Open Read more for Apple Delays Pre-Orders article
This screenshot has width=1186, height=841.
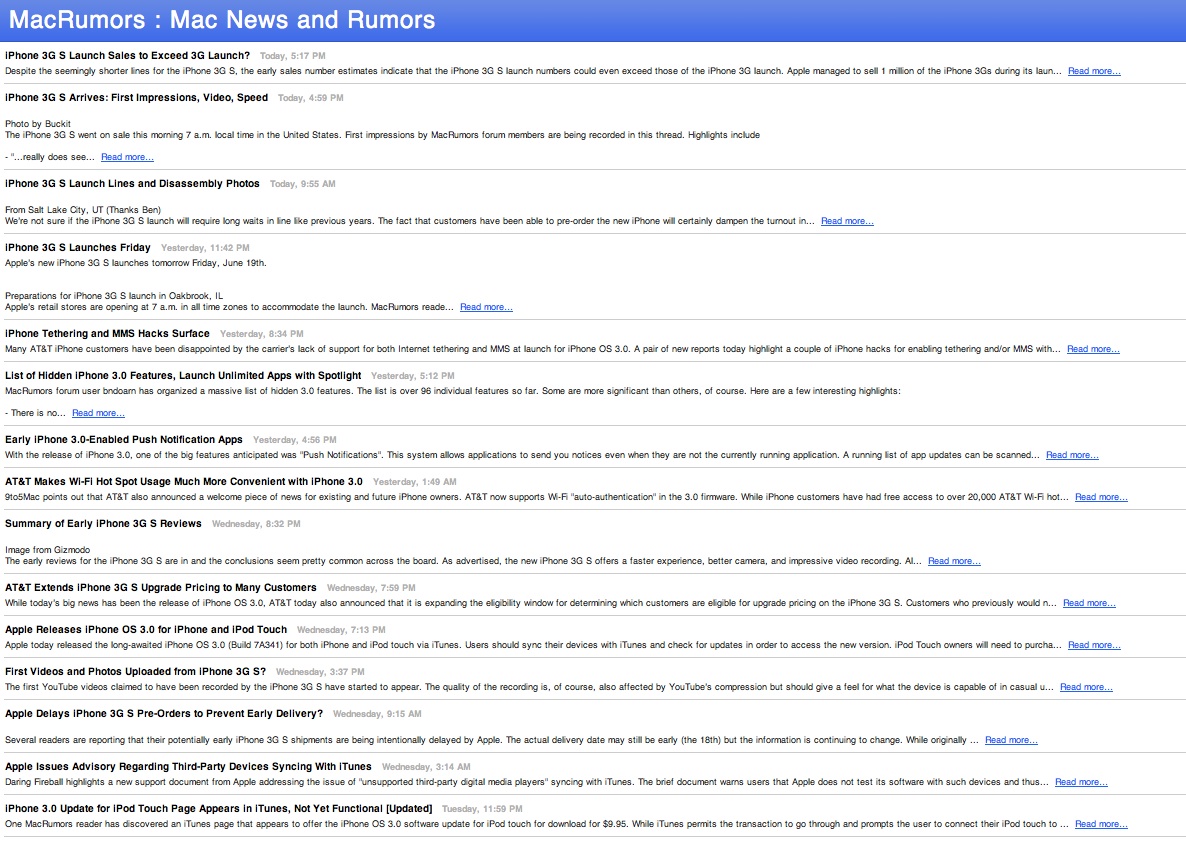tap(1011, 740)
